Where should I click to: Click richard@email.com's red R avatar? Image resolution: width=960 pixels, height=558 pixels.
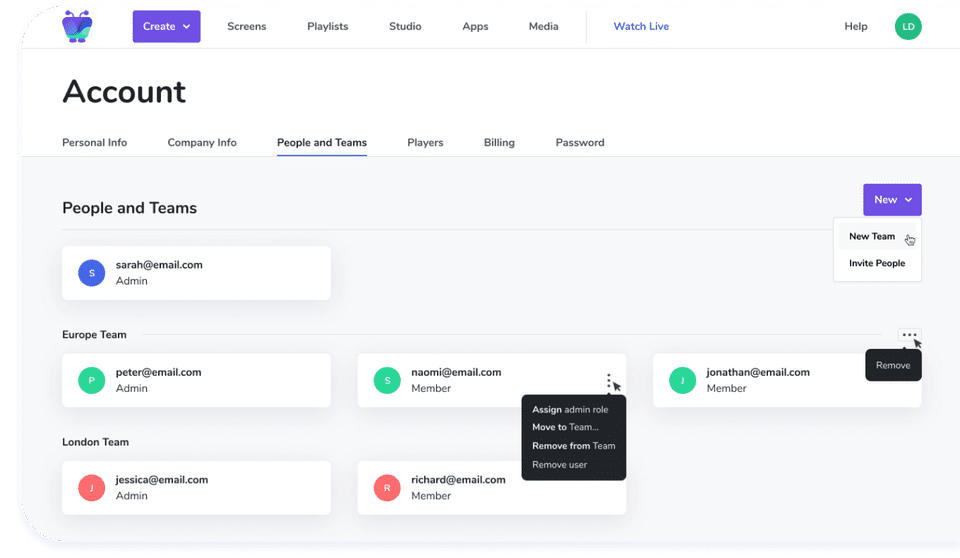[387, 488]
